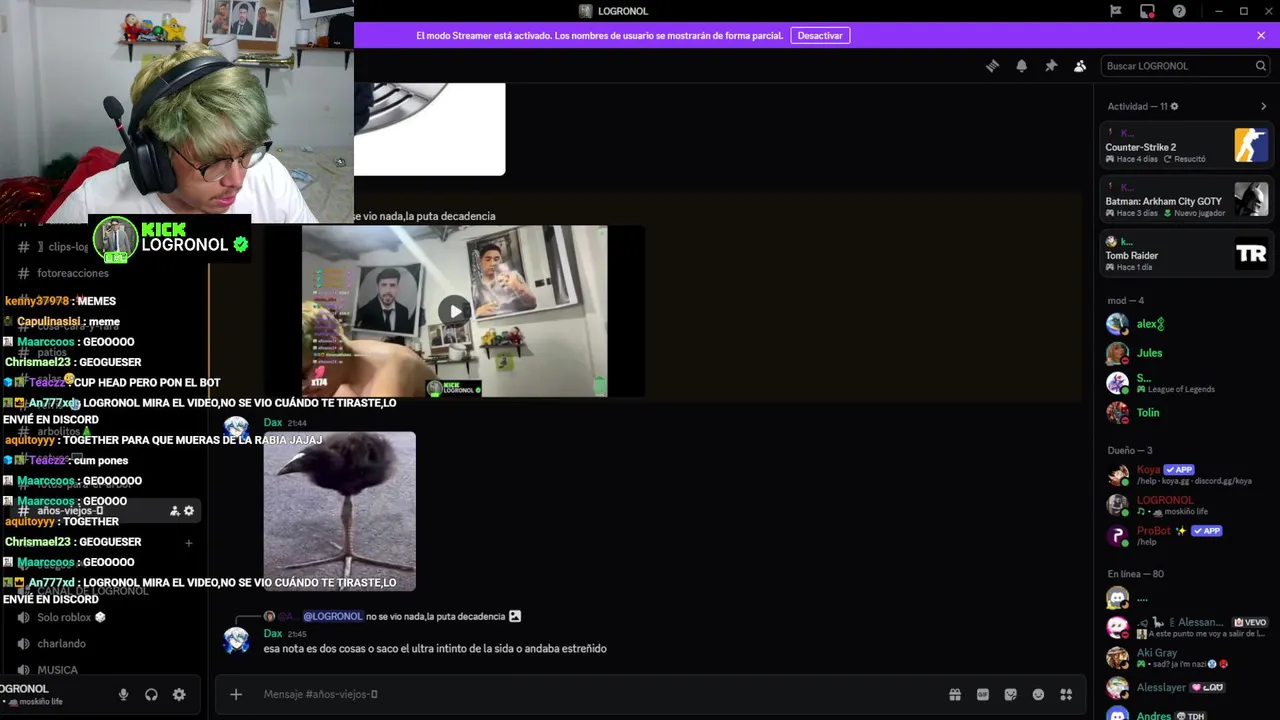
Task: Join the charlando voice channel
Action: point(61,644)
